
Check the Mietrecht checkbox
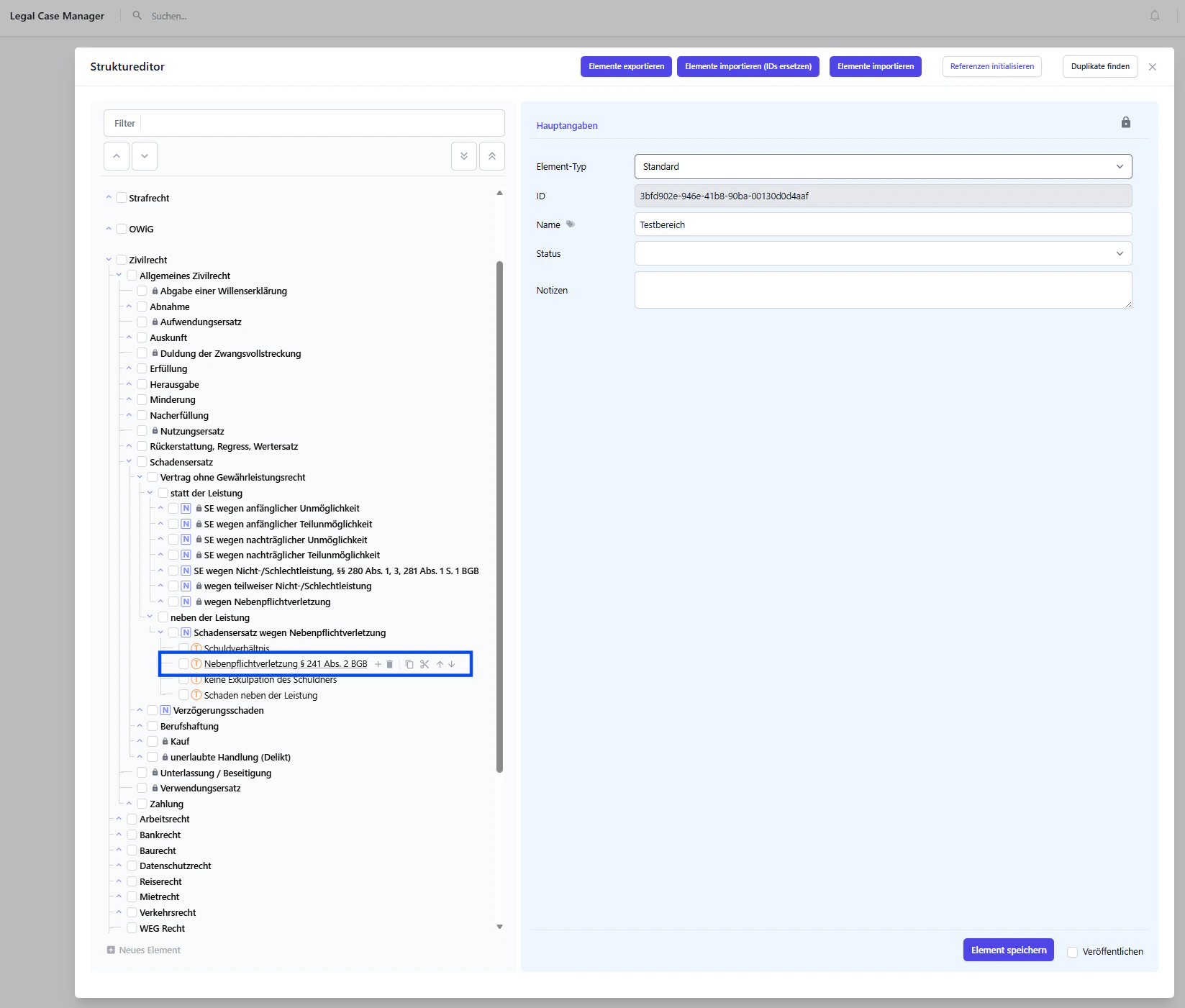click(x=132, y=897)
